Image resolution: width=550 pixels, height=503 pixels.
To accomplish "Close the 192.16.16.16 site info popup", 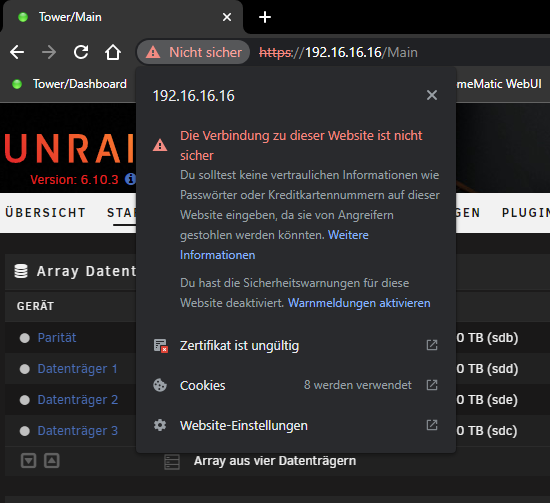I will (x=432, y=95).
